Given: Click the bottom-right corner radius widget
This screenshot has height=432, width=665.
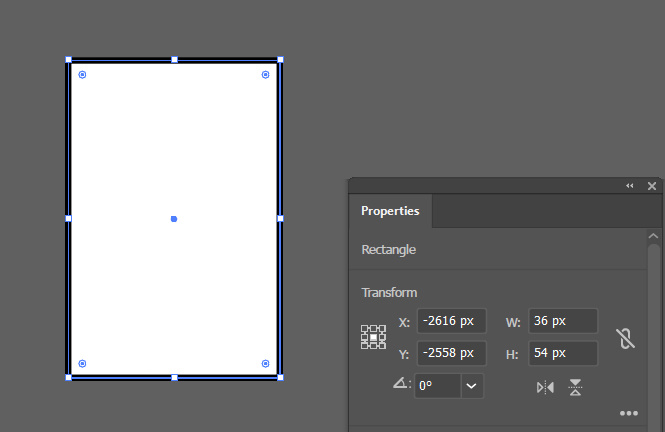Looking at the screenshot, I should [265, 363].
